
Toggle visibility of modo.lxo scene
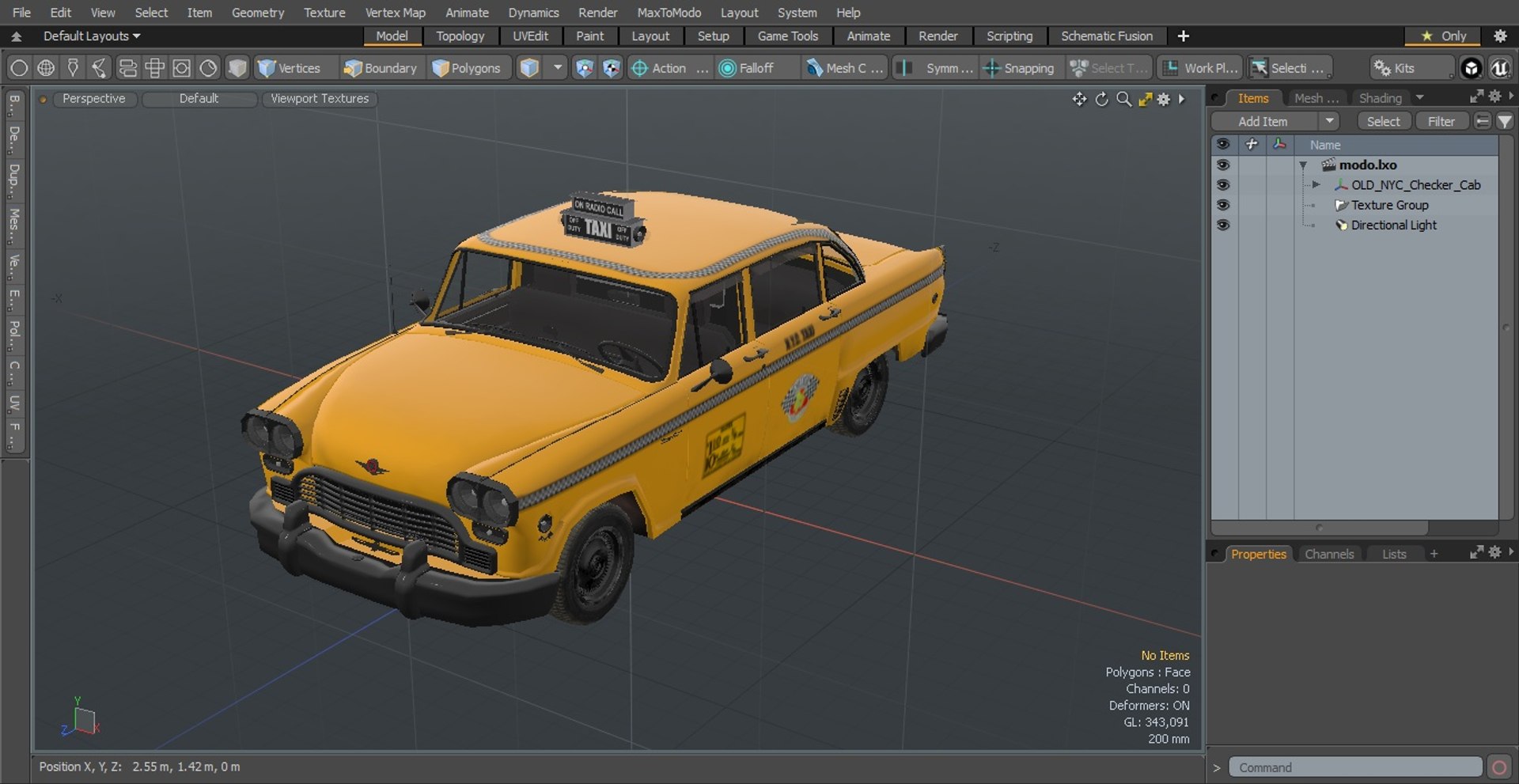tap(1223, 165)
